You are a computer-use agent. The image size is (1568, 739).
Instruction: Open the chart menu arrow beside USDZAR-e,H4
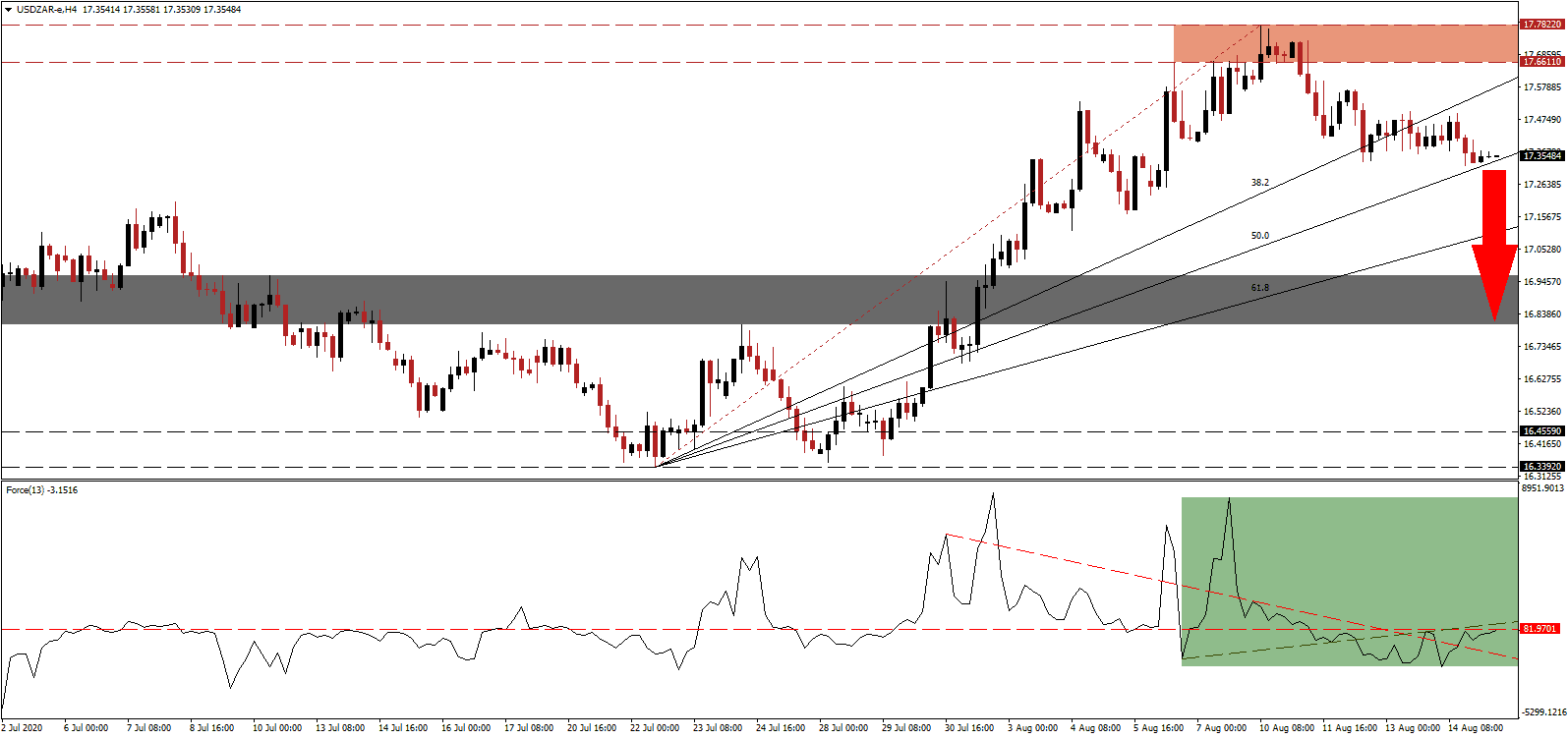(x=8, y=10)
